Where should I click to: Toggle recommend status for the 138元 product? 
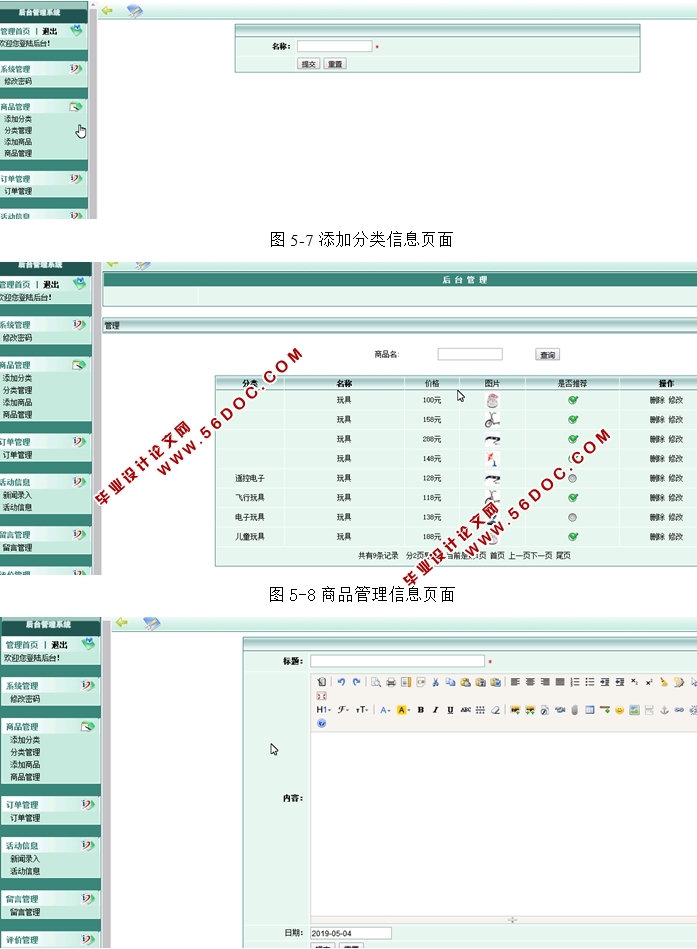point(572,518)
